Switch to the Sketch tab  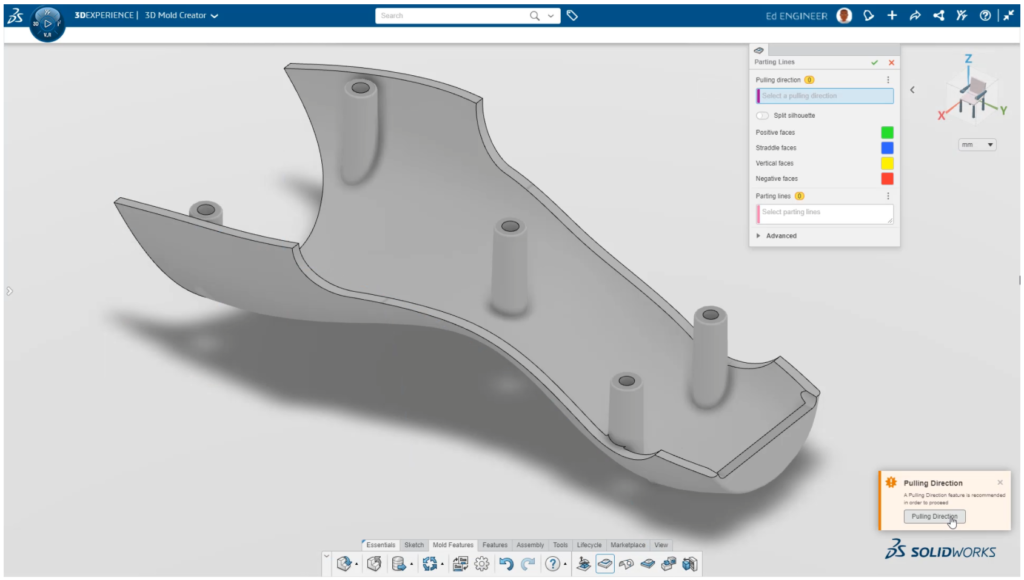[413, 545]
